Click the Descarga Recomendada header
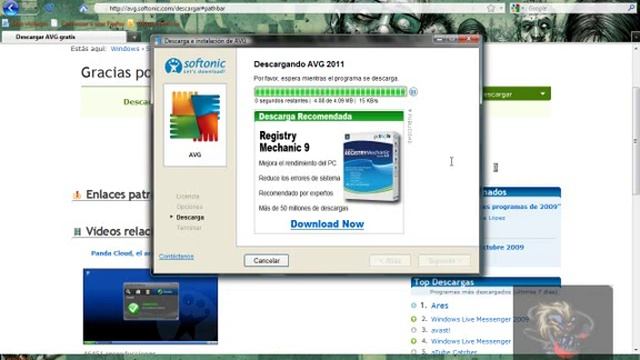640x360 pixels. click(x=329, y=116)
